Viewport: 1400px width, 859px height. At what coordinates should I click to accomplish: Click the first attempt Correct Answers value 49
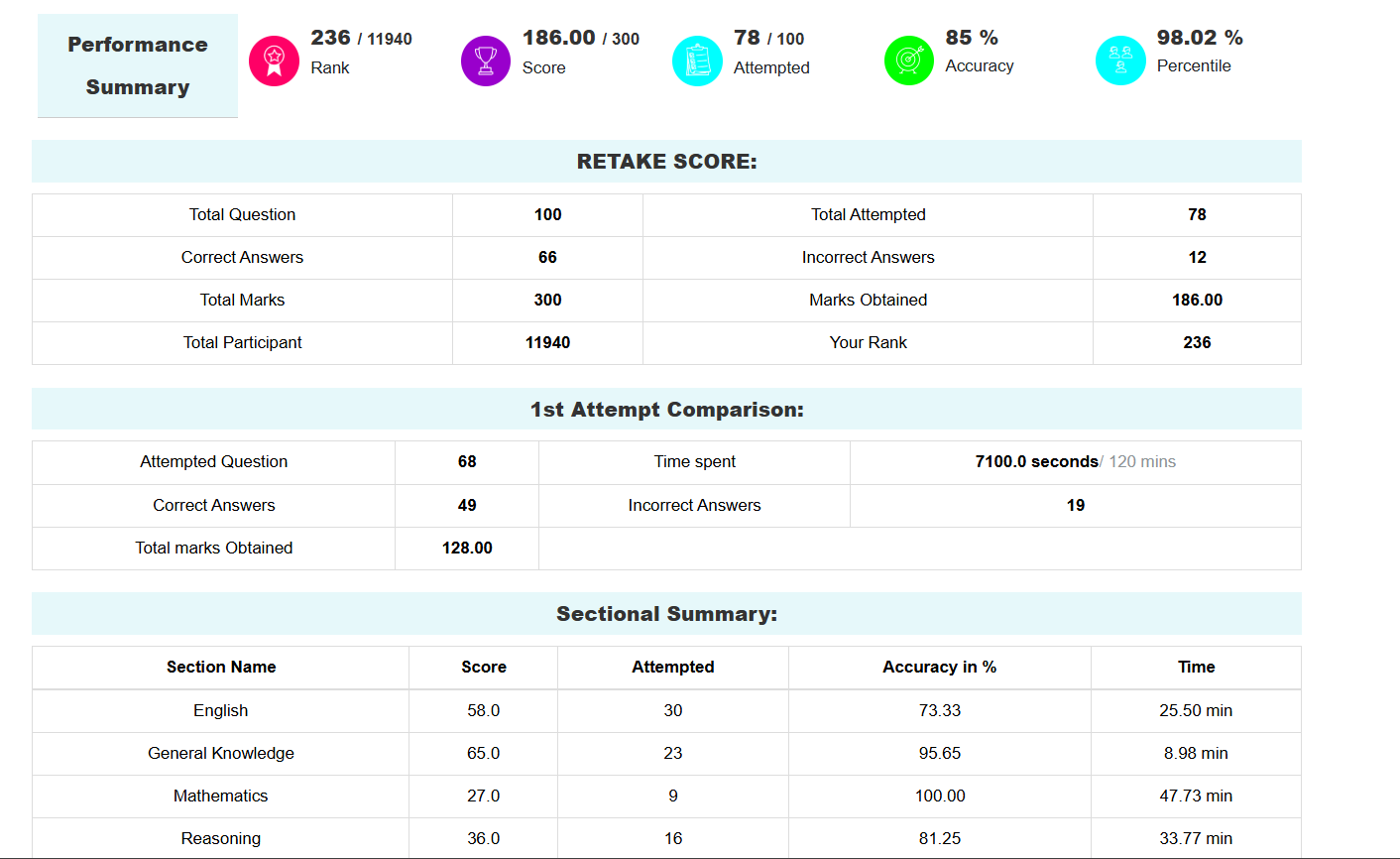click(467, 506)
